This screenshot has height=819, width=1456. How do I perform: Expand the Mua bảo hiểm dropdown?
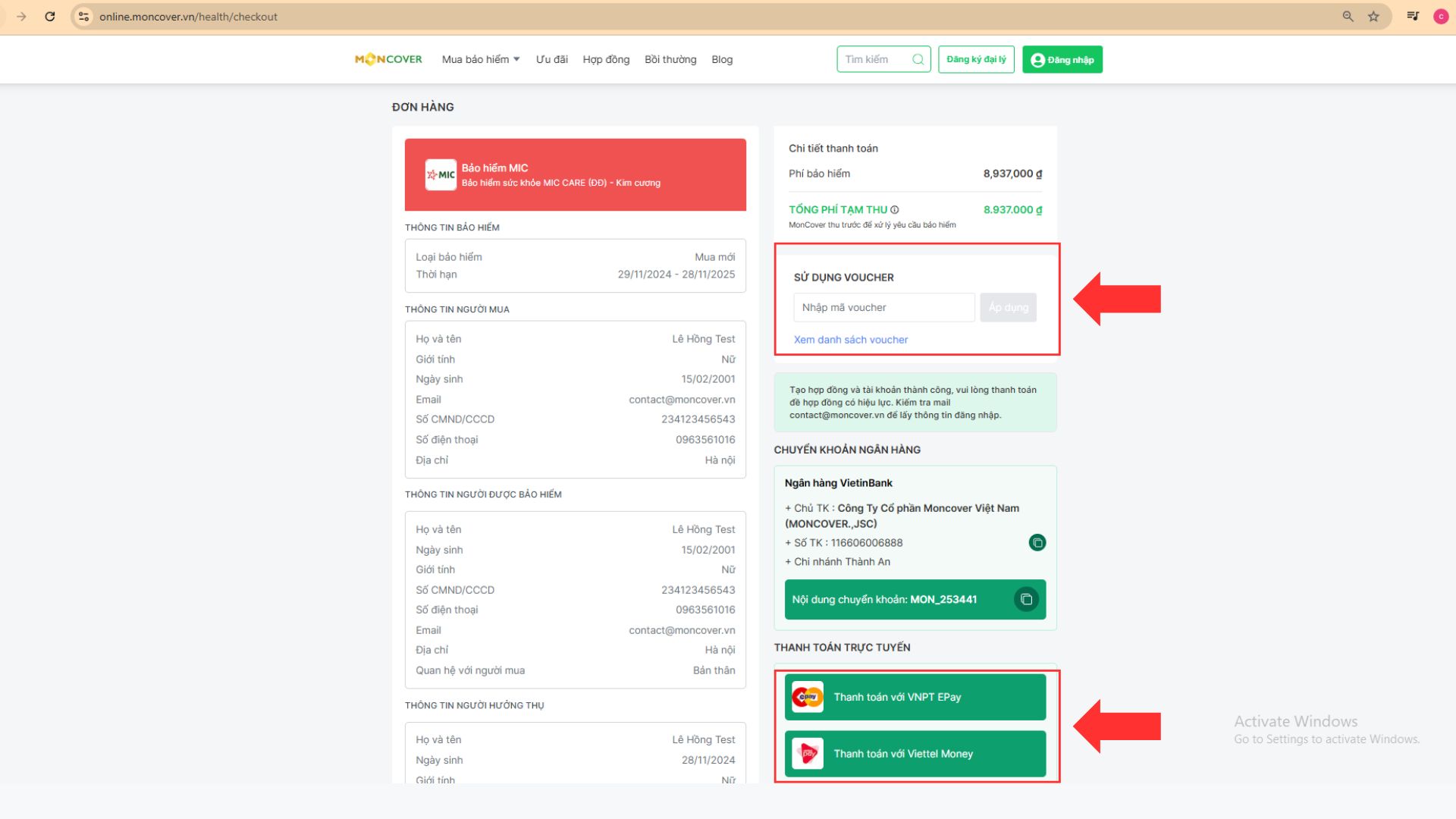(481, 59)
